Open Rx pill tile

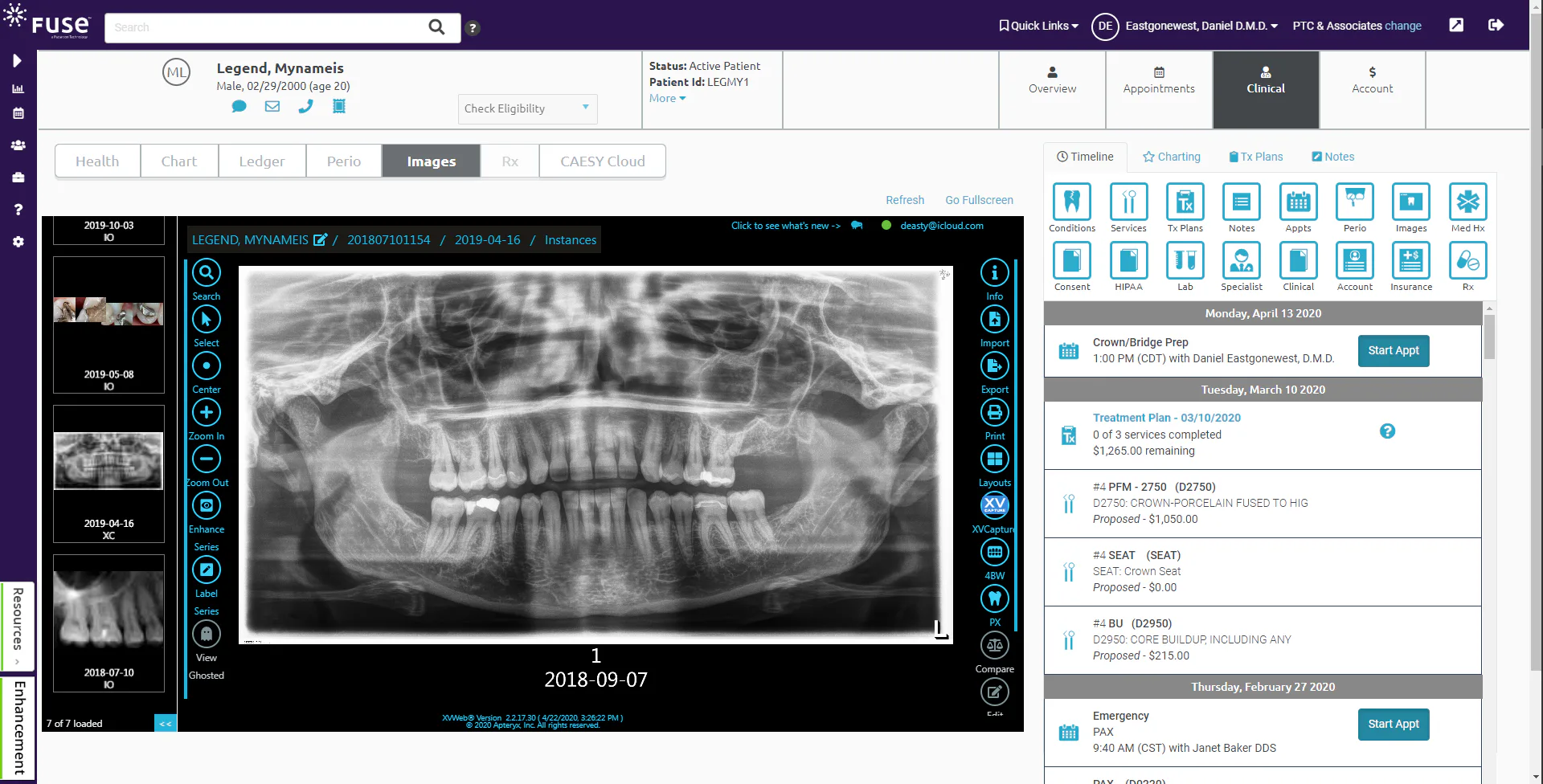pos(1467,260)
